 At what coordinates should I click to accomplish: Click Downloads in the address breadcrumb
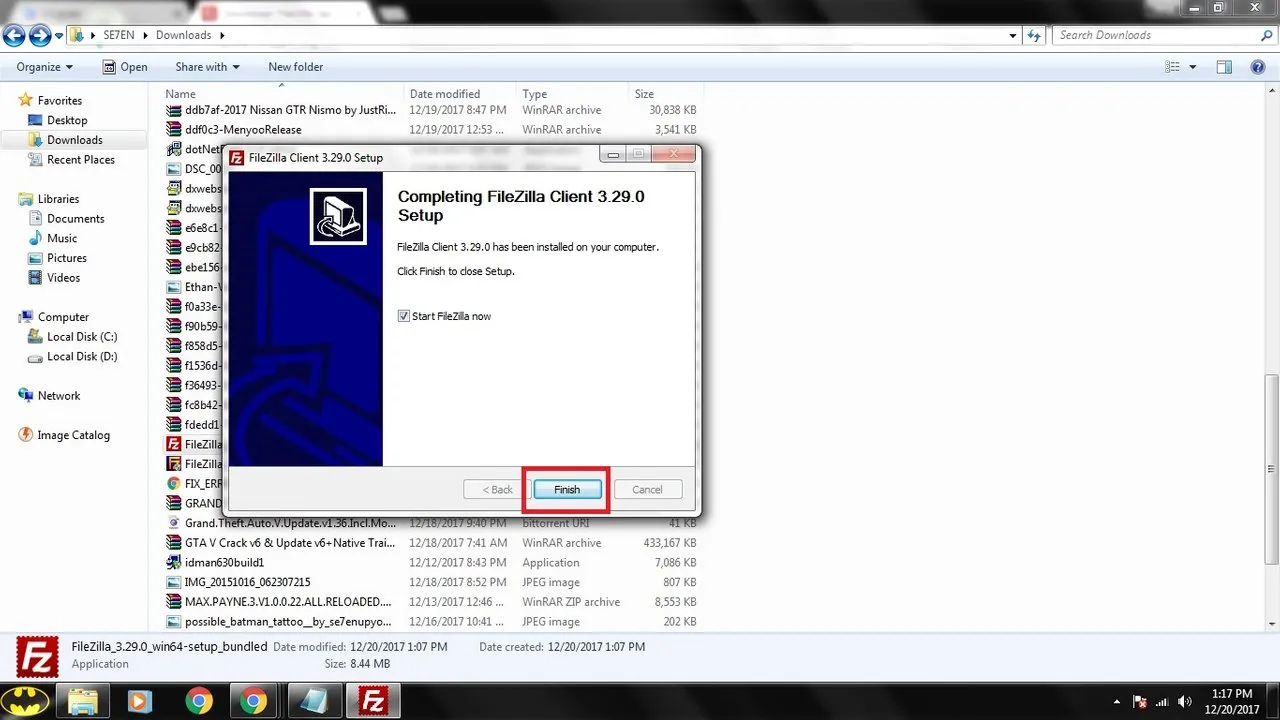tap(183, 35)
